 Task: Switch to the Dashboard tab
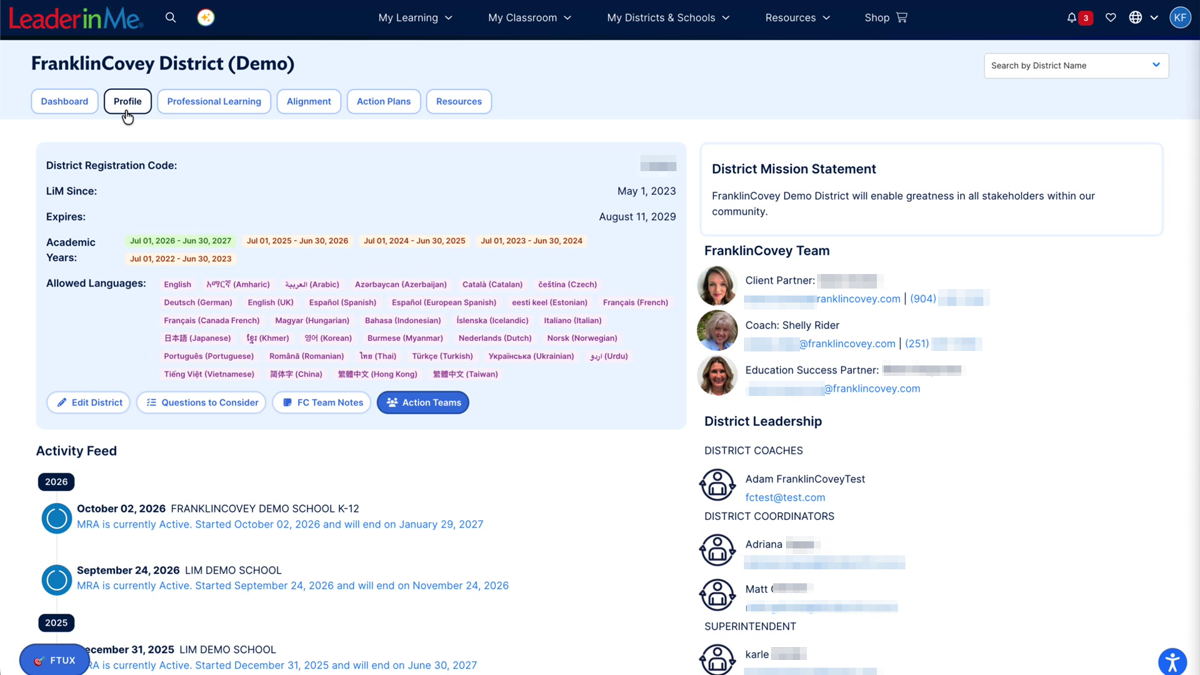pos(65,101)
